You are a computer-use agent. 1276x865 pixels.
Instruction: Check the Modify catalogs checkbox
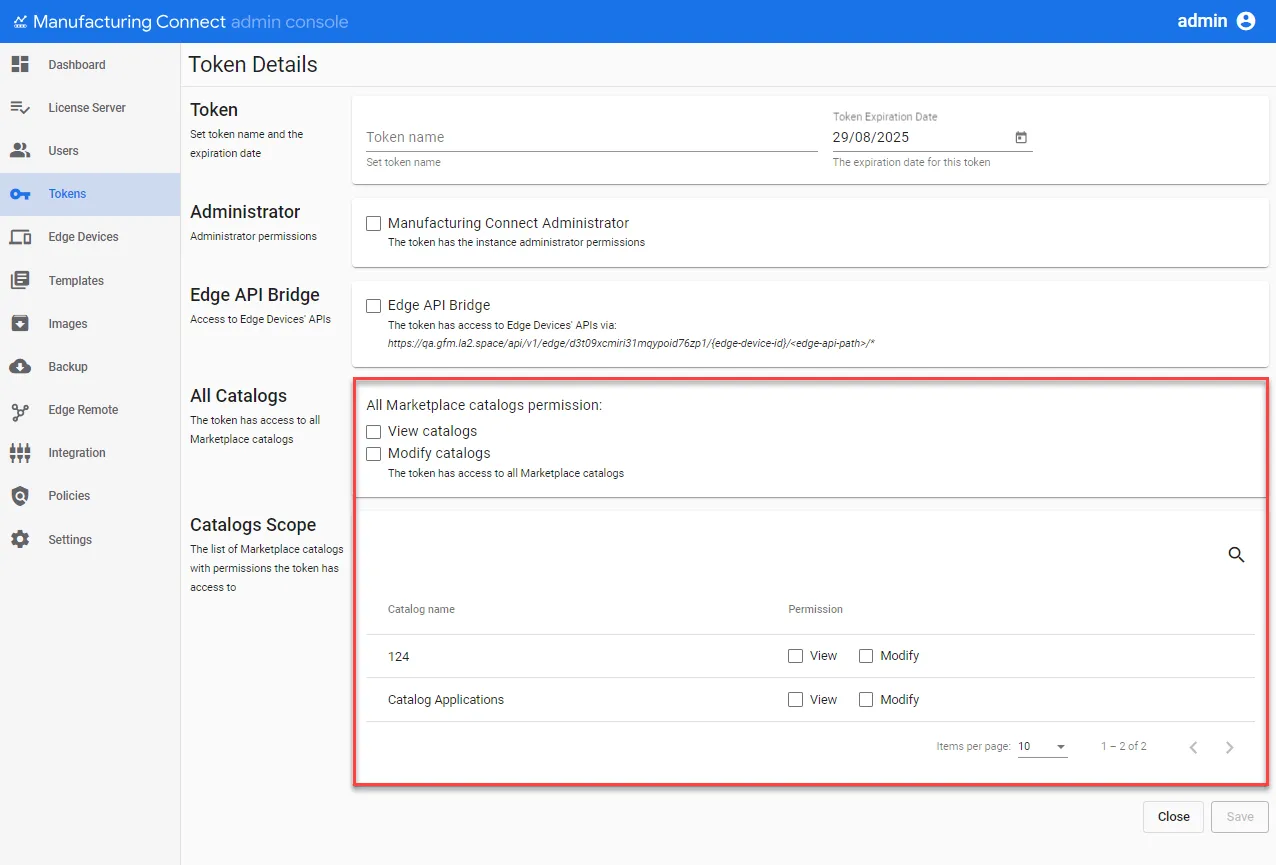click(374, 454)
